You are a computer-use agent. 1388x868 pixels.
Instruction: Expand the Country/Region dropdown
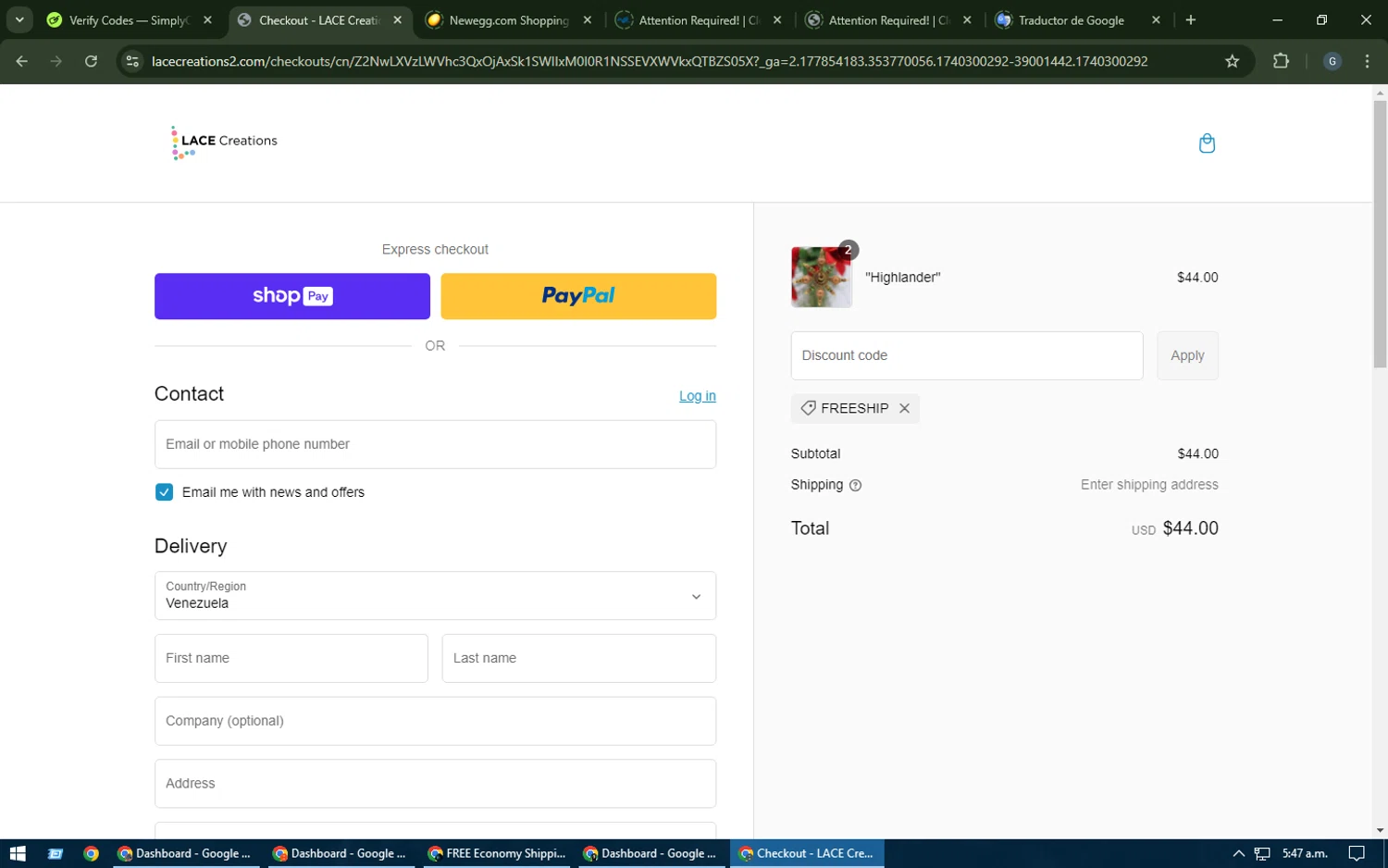(x=435, y=596)
